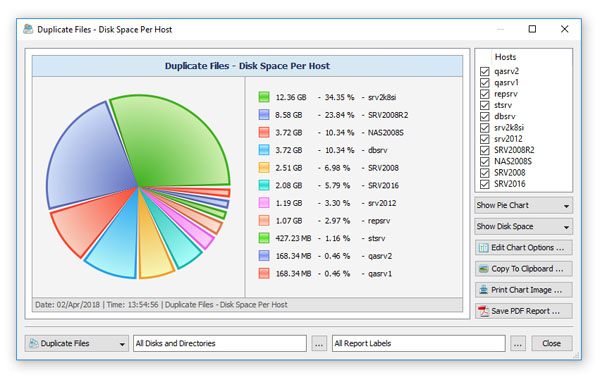Click the Save PDF Report icon

pos(484,311)
